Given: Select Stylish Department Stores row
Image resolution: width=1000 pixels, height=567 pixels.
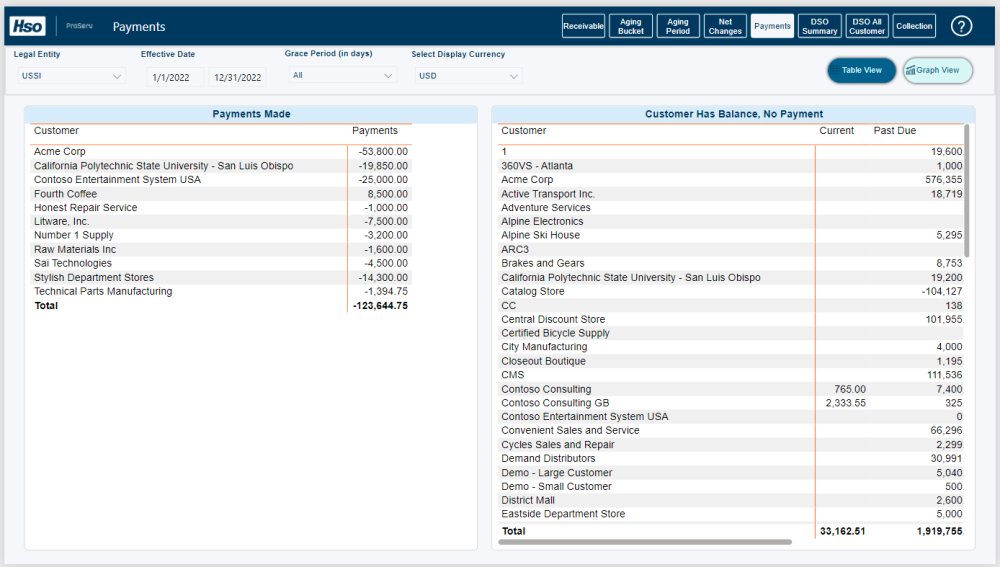Looking at the screenshot, I should pos(221,277).
